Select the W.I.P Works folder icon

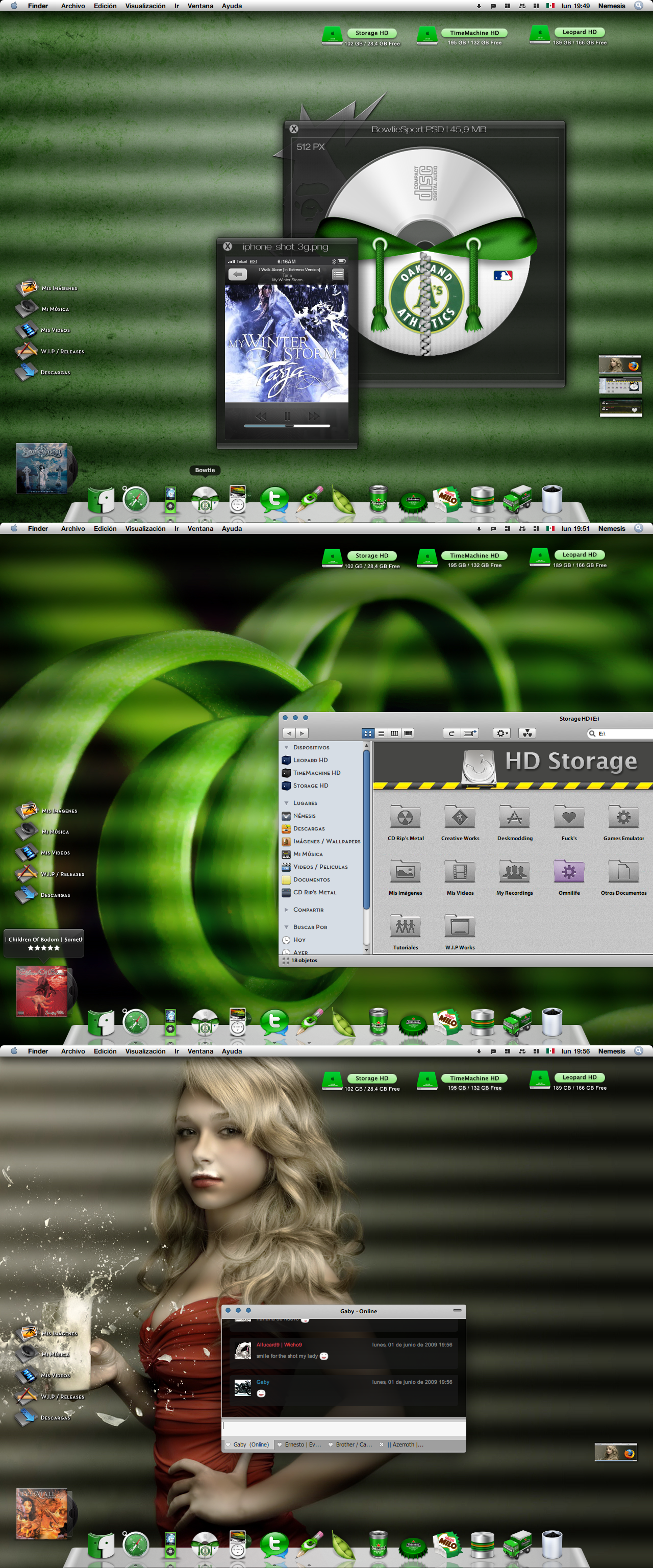pos(460,926)
